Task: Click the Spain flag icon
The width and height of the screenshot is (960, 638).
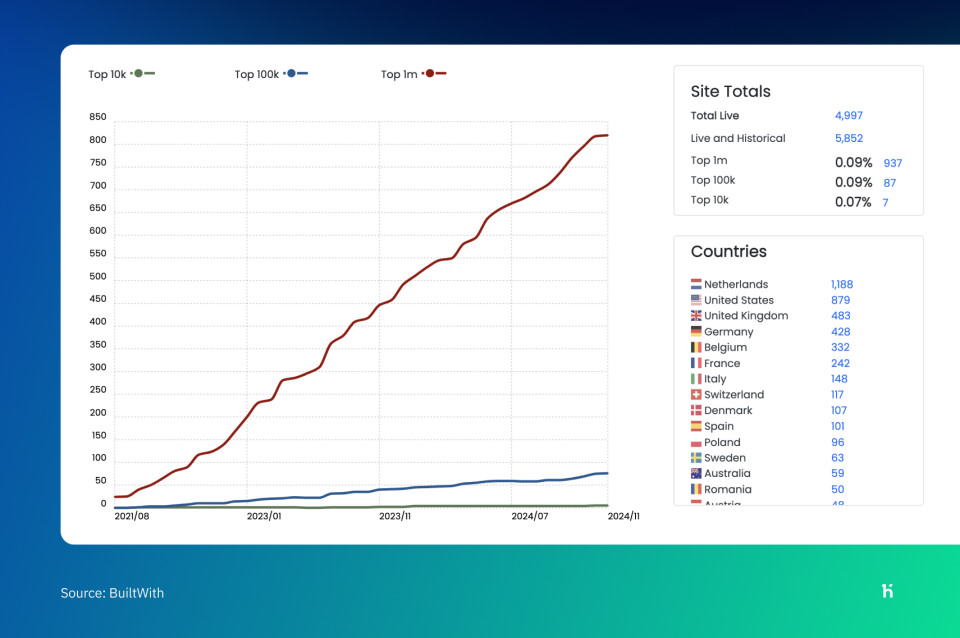Action: [x=694, y=426]
